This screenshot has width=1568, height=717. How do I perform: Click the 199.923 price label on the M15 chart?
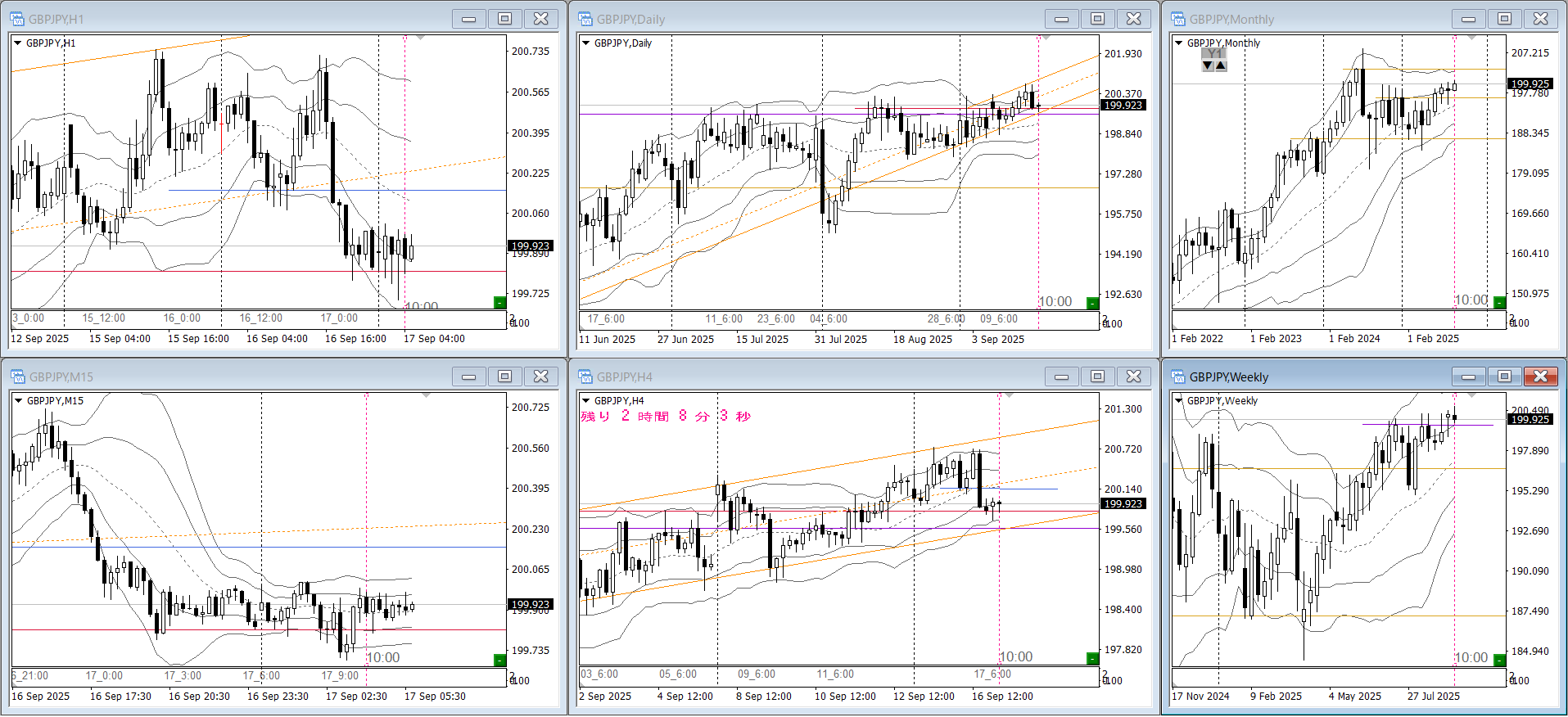point(531,605)
